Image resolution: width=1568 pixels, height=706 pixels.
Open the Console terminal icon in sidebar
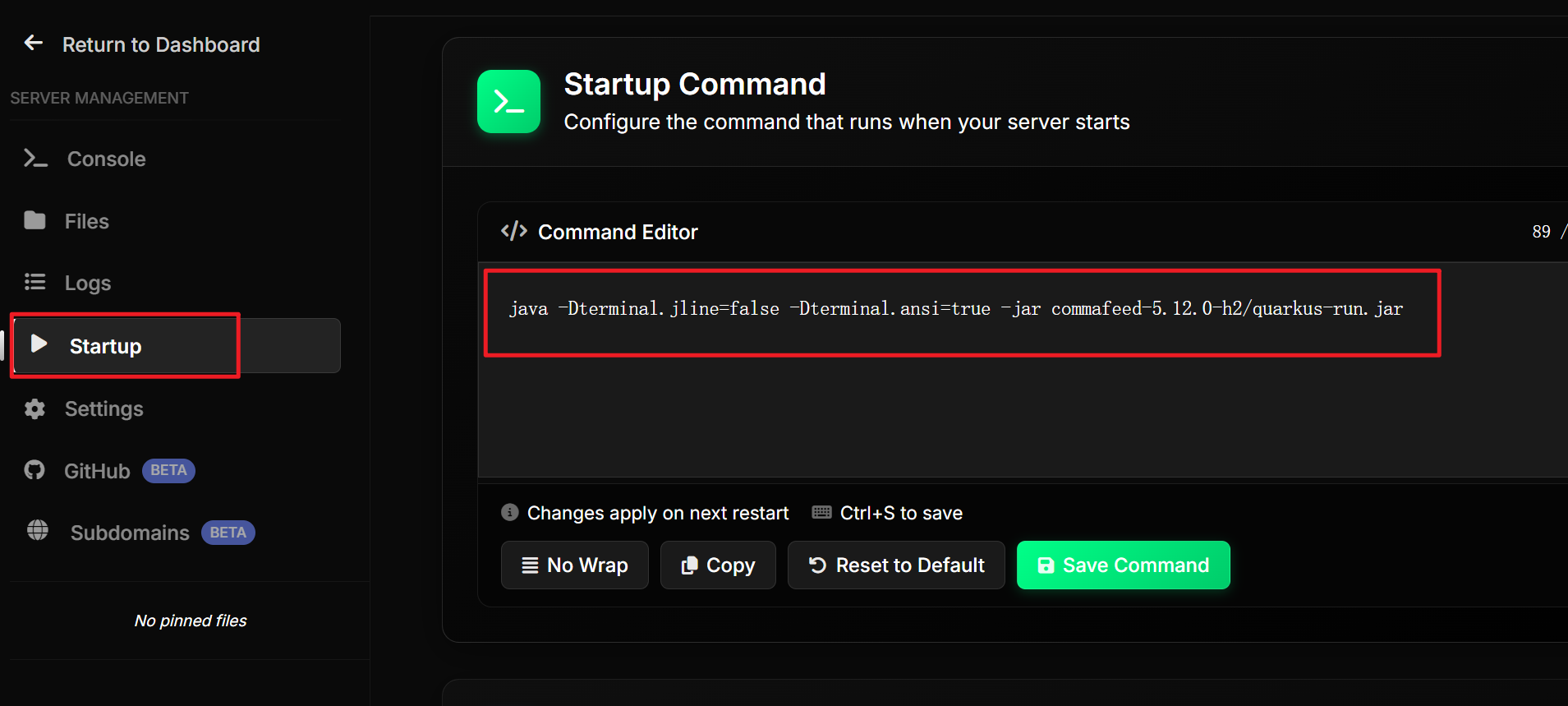pos(35,158)
